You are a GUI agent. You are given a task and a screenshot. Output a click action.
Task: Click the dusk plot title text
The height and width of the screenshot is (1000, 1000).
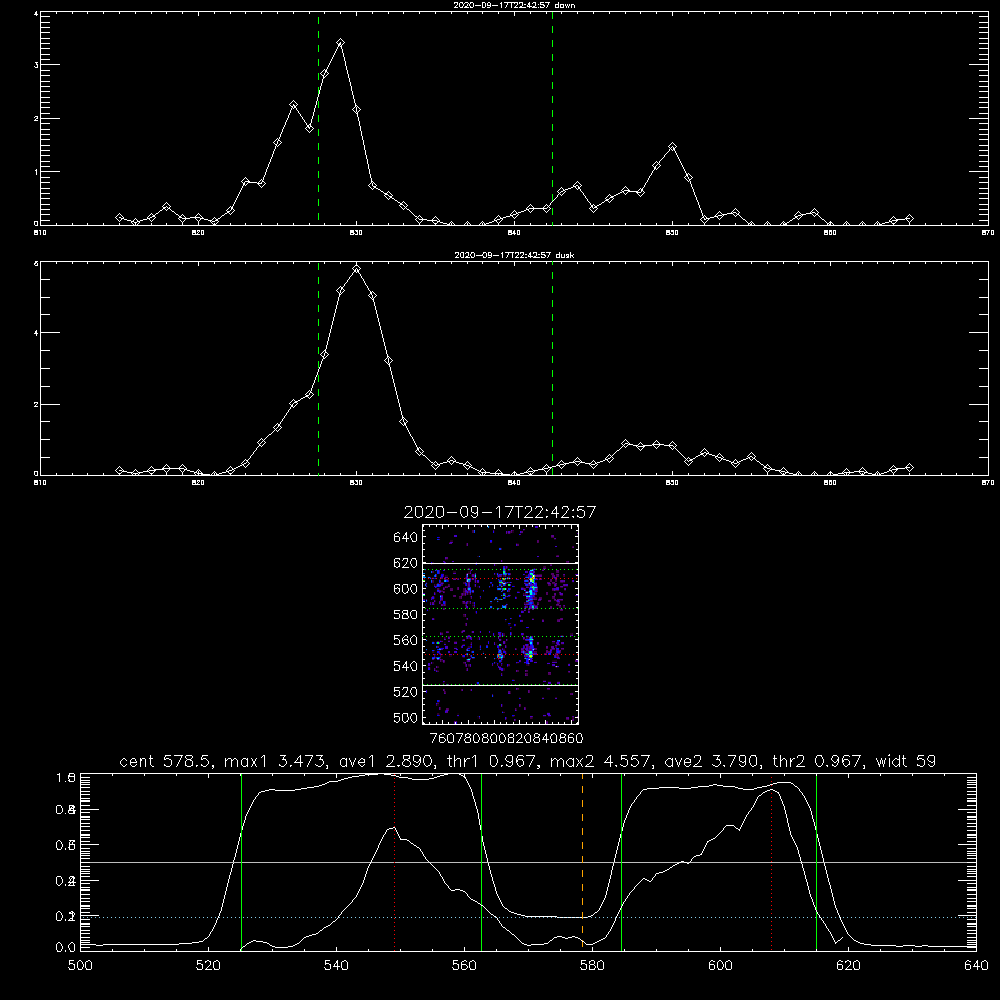click(514, 255)
